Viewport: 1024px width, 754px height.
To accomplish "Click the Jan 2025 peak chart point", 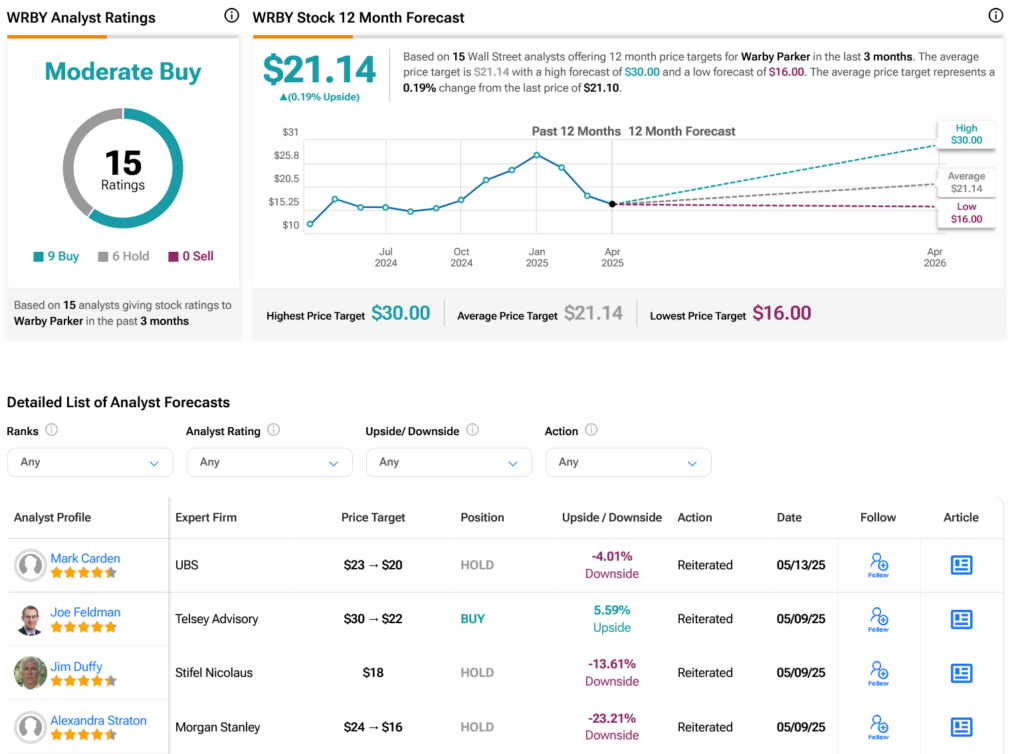I will pos(537,155).
